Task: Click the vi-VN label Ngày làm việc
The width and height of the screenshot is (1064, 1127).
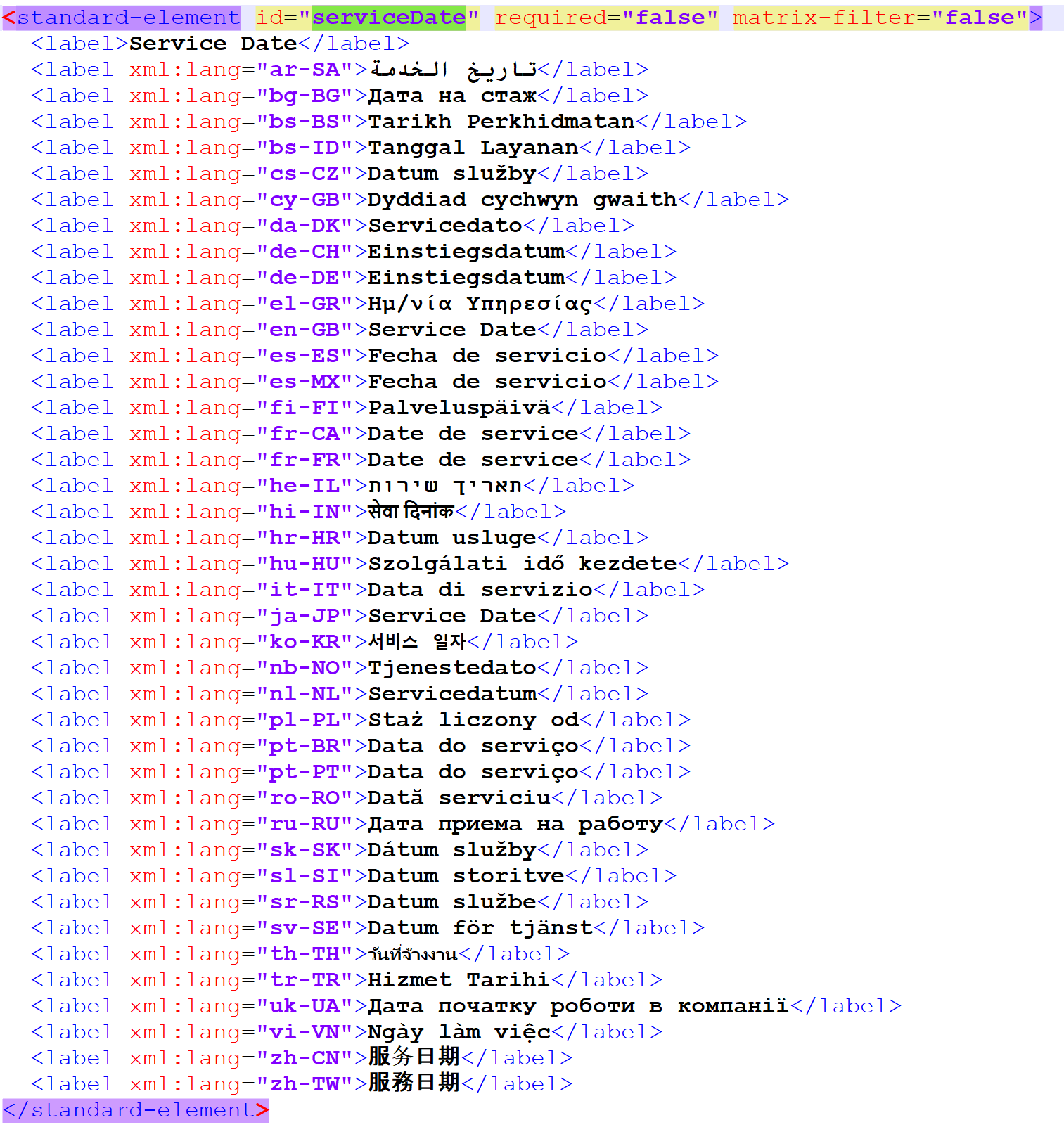Action: click(459, 1032)
